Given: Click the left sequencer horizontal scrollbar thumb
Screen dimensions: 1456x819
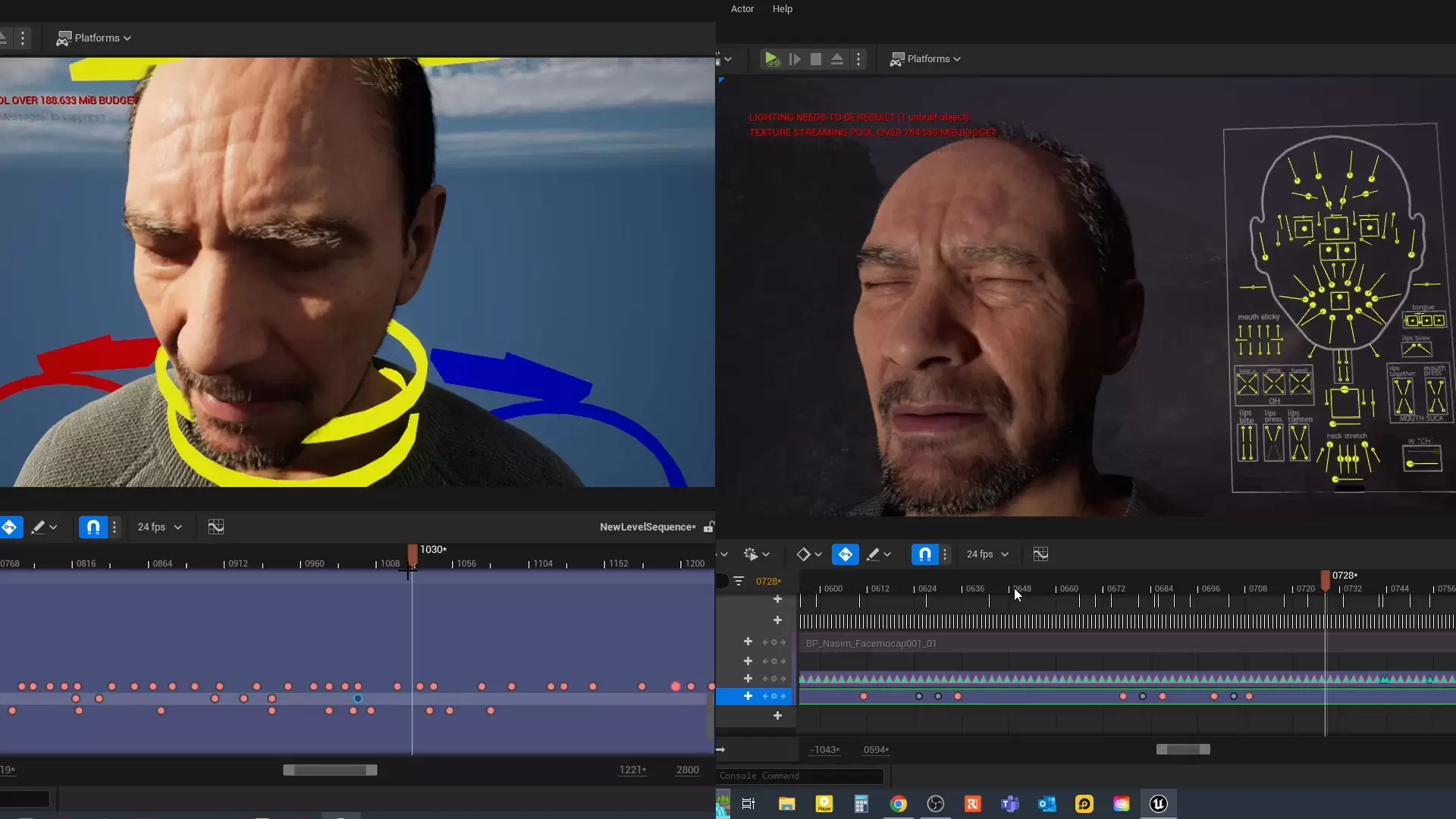Looking at the screenshot, I should [330, 770].
